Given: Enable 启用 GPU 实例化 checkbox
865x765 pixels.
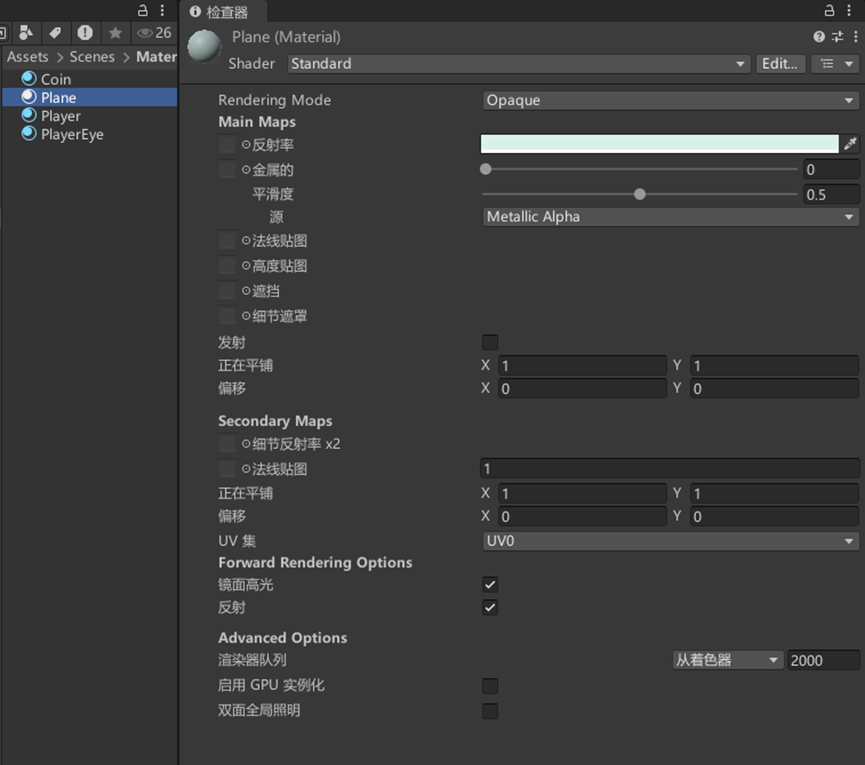Looking at the screenshot, I should point(490,686).
